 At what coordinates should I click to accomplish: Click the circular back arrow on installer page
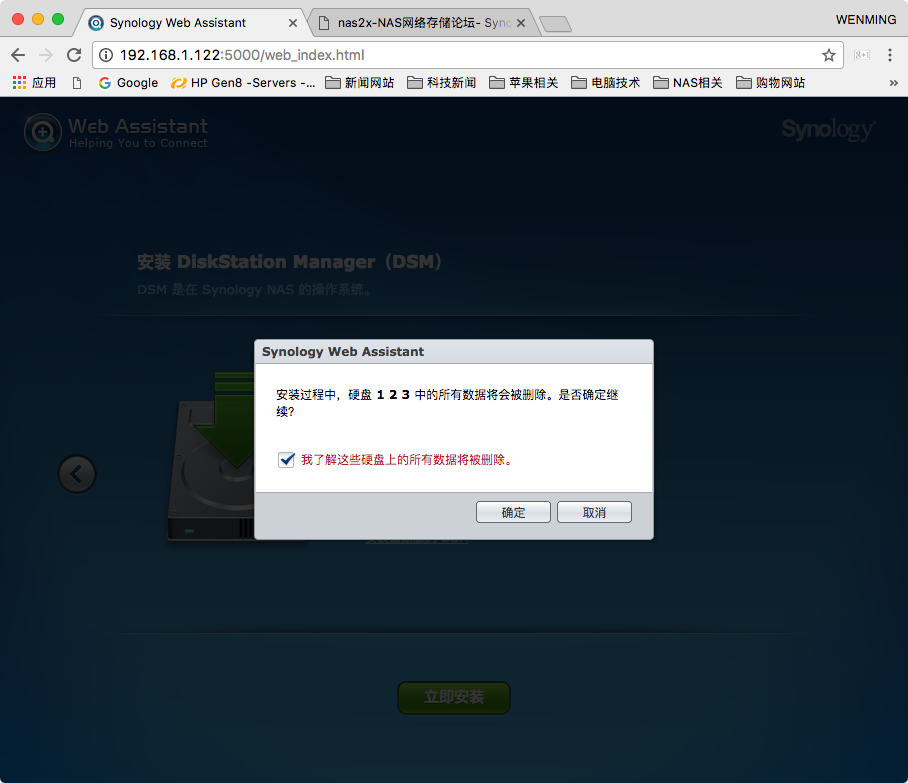click(77, 473)
